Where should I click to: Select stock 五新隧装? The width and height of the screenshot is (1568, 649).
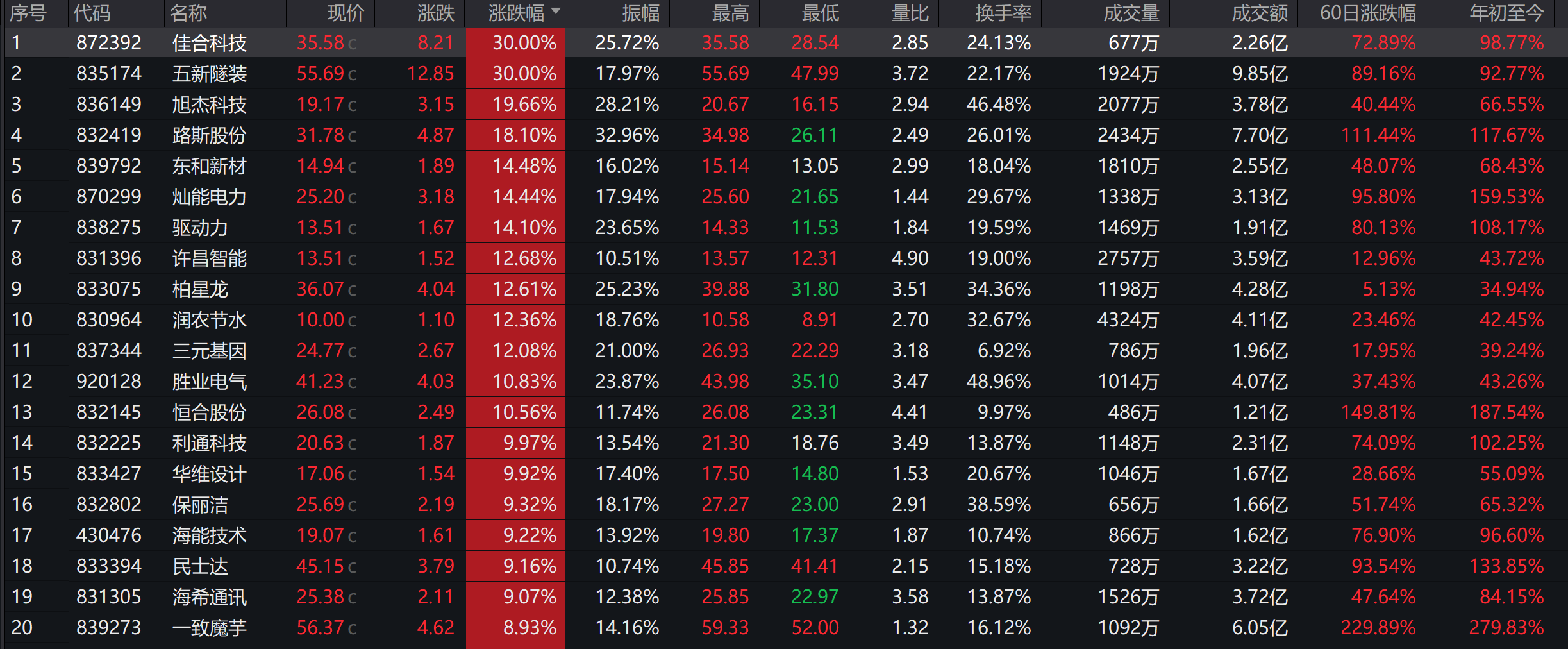coord(209,74)
